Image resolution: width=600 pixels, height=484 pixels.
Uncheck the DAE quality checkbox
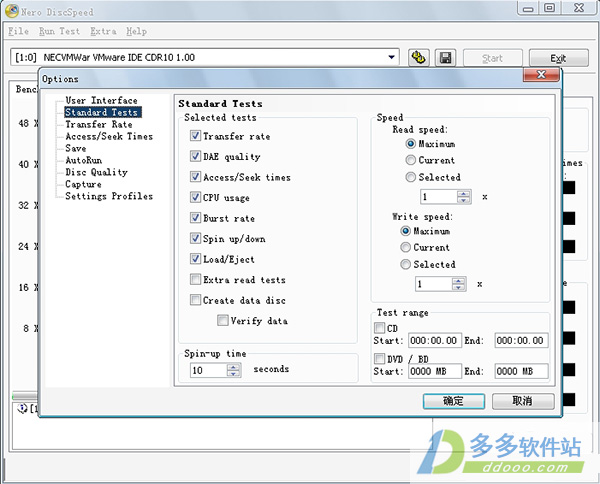[195, 156]
